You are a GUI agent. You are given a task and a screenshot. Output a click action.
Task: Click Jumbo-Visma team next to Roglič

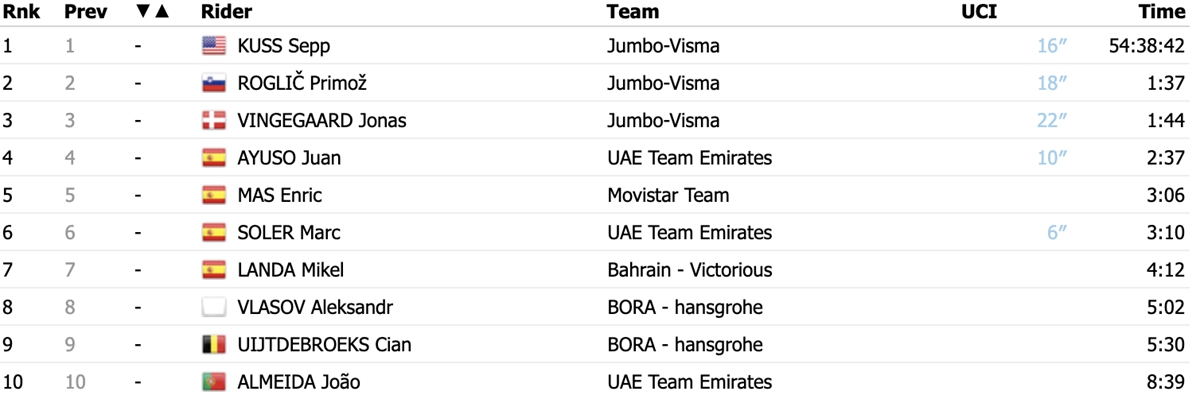click(663, 83)
